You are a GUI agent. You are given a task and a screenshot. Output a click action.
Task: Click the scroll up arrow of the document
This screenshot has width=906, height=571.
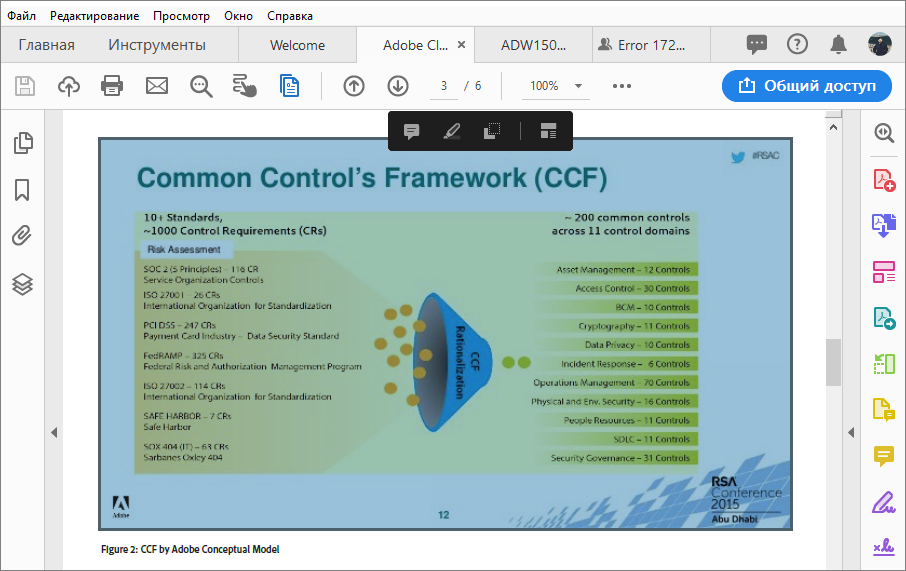coord(833,127)
